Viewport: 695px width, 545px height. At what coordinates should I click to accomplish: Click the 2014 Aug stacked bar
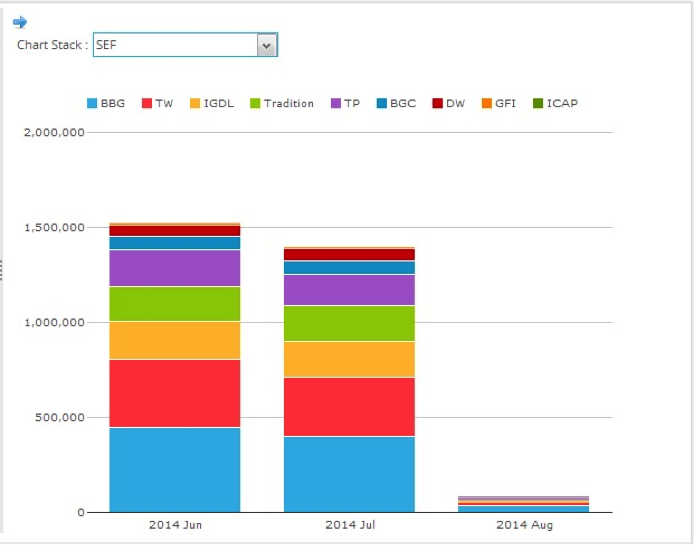tap(523, 504)
